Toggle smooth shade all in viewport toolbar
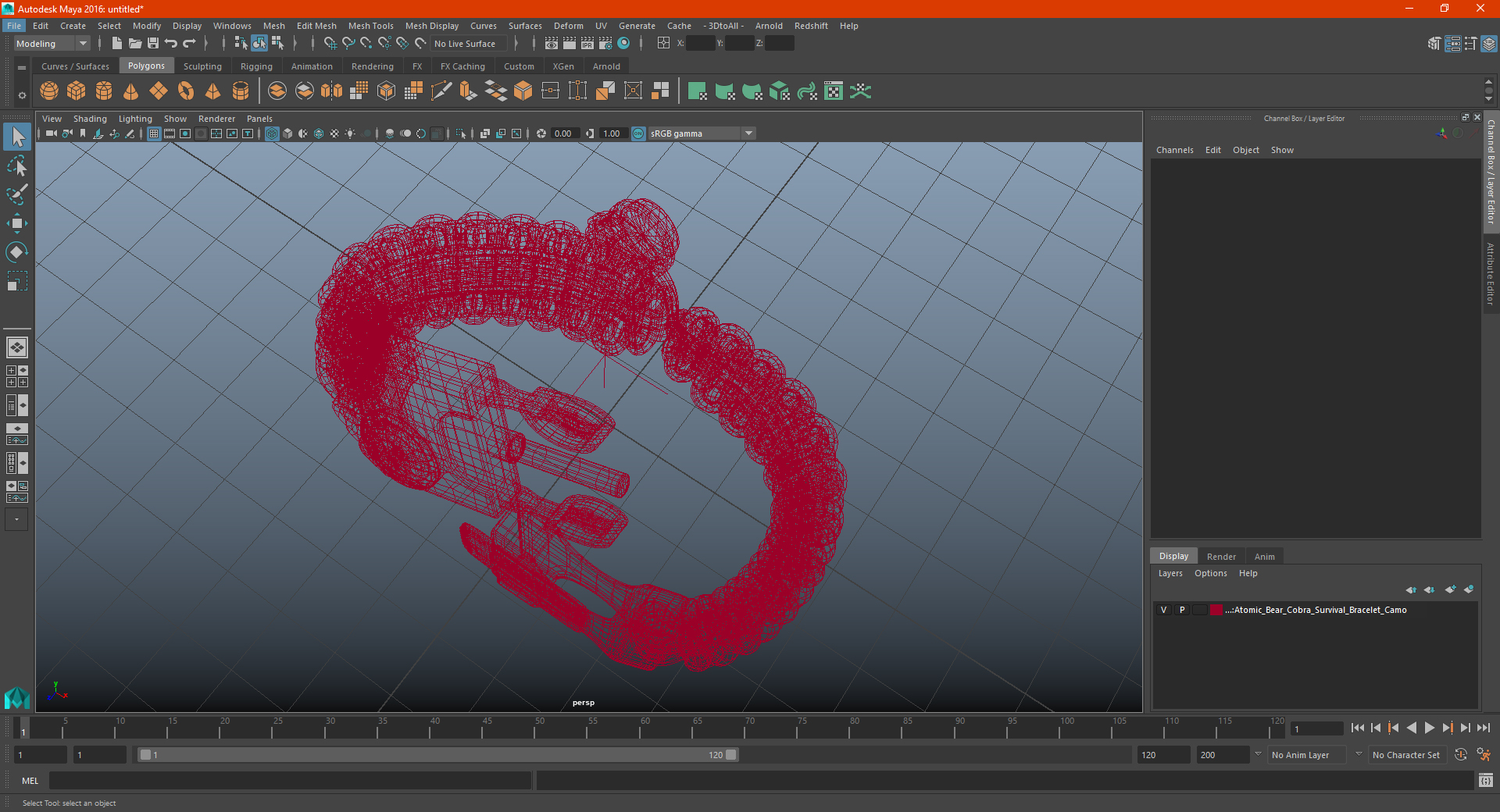 click(287, 134)
